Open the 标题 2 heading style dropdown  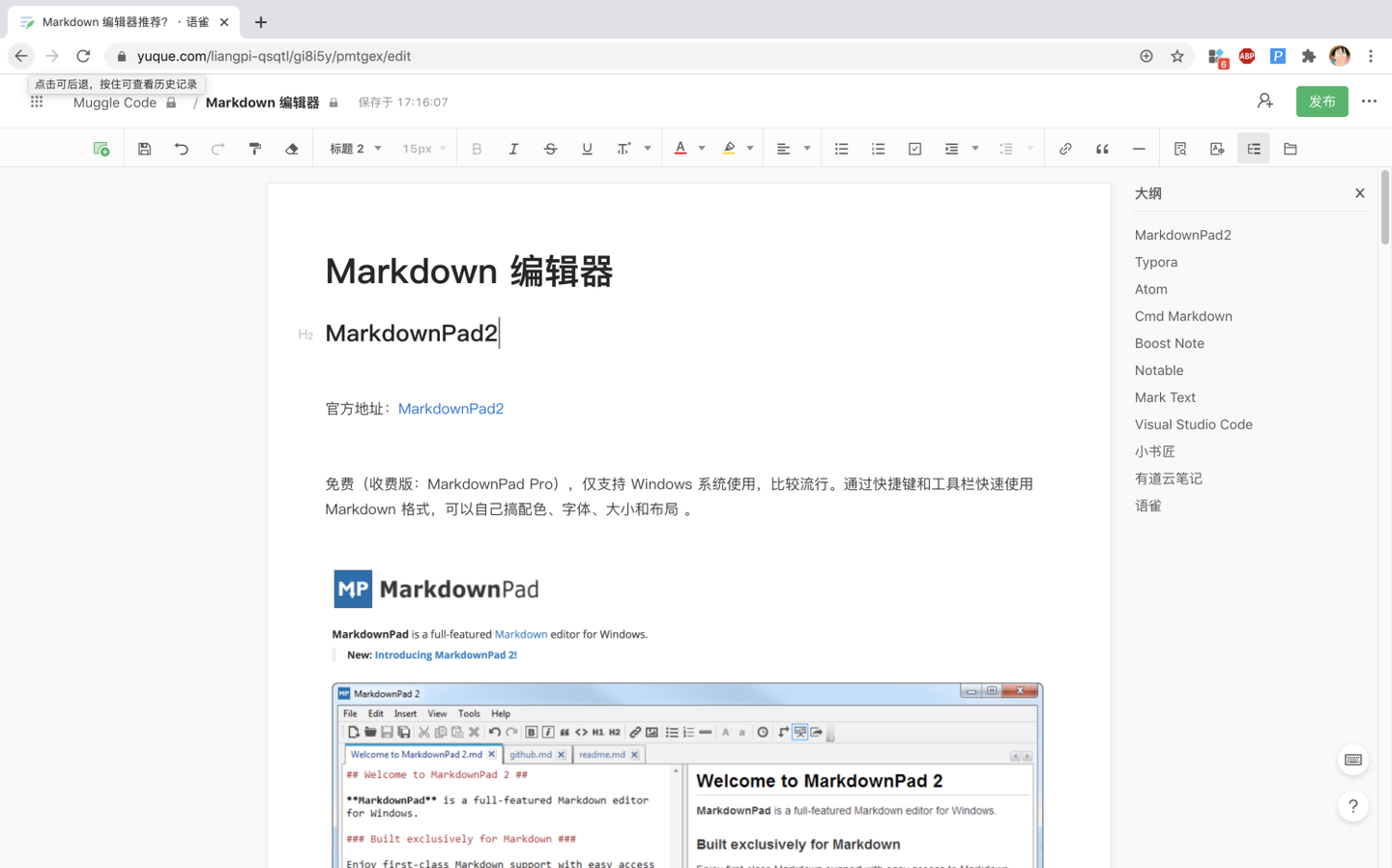tap(354, 148)
